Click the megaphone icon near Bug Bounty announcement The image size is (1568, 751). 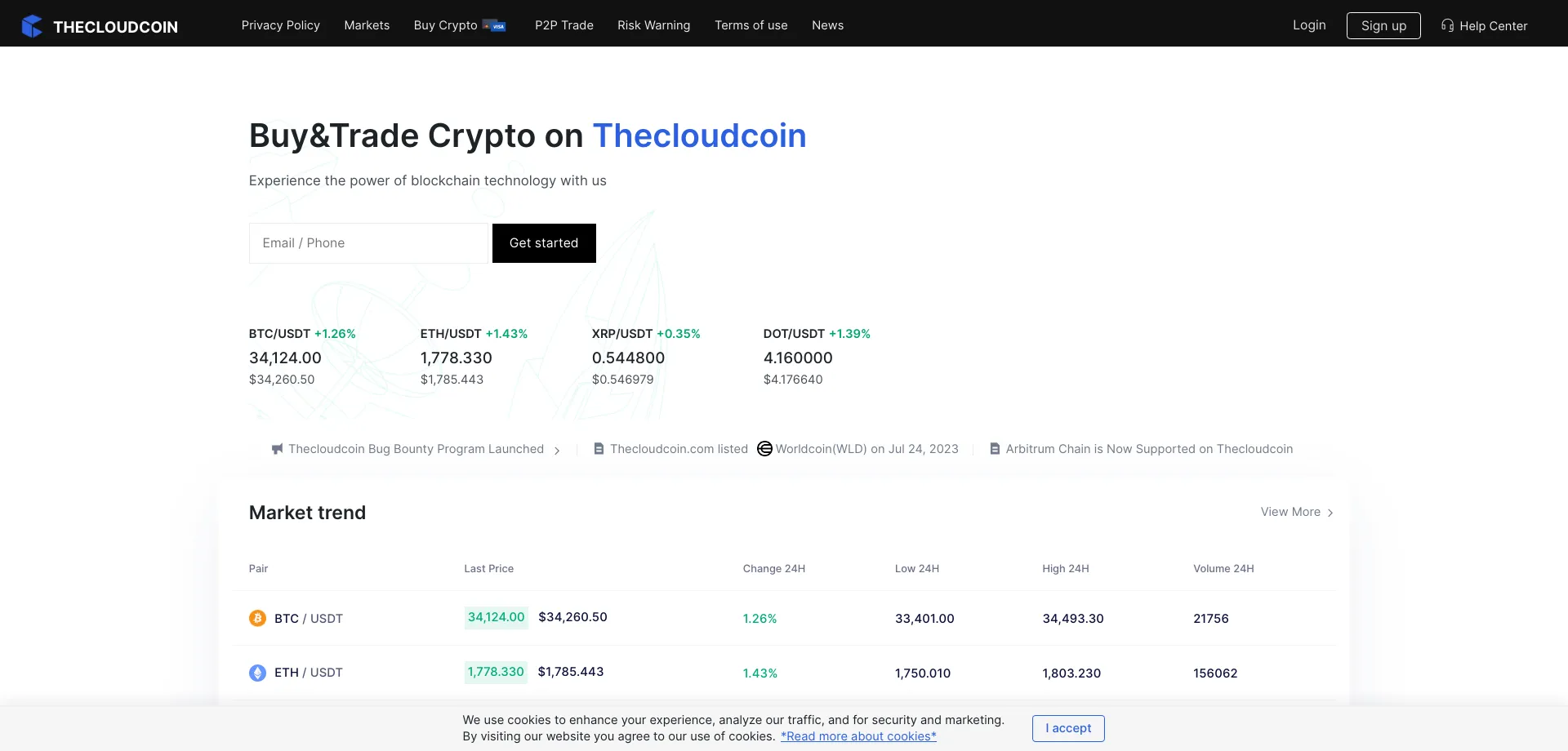[x=278, y=449]
